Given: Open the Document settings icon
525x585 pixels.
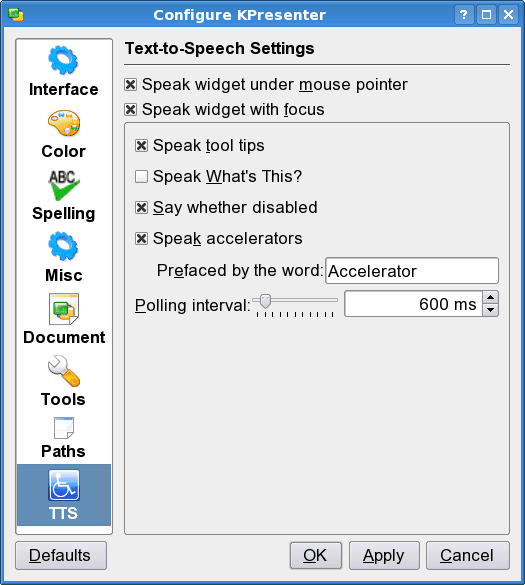Looking at the screenshot, I should (x=64, y=309).
